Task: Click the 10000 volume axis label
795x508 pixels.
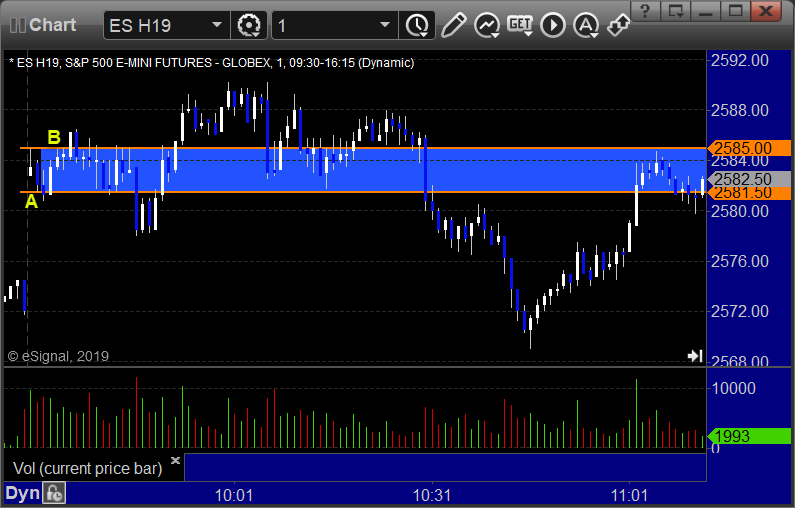Action: [734, 388]
